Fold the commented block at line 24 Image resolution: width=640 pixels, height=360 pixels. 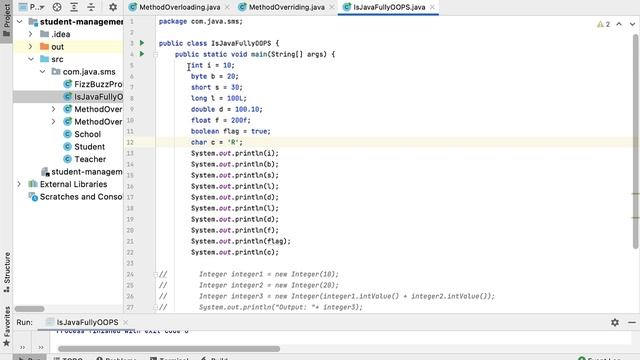156,274
